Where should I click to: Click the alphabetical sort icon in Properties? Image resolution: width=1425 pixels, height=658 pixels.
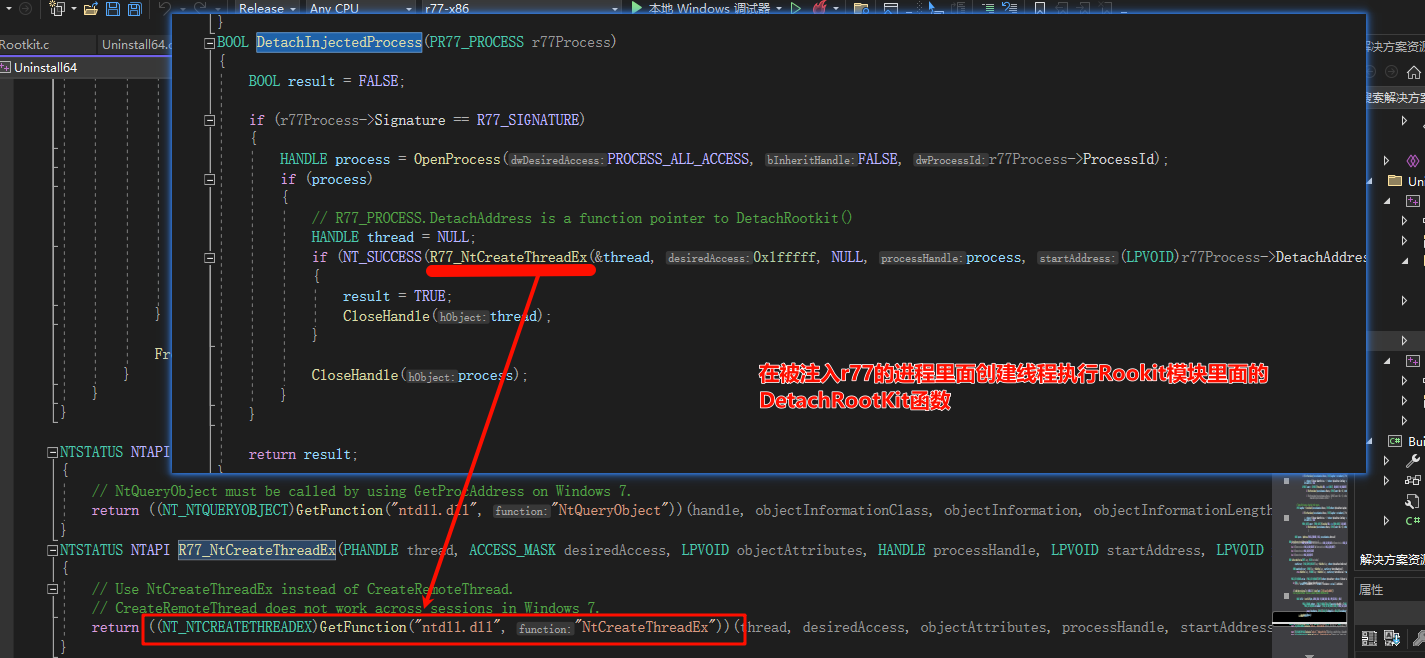(1390, 637)
